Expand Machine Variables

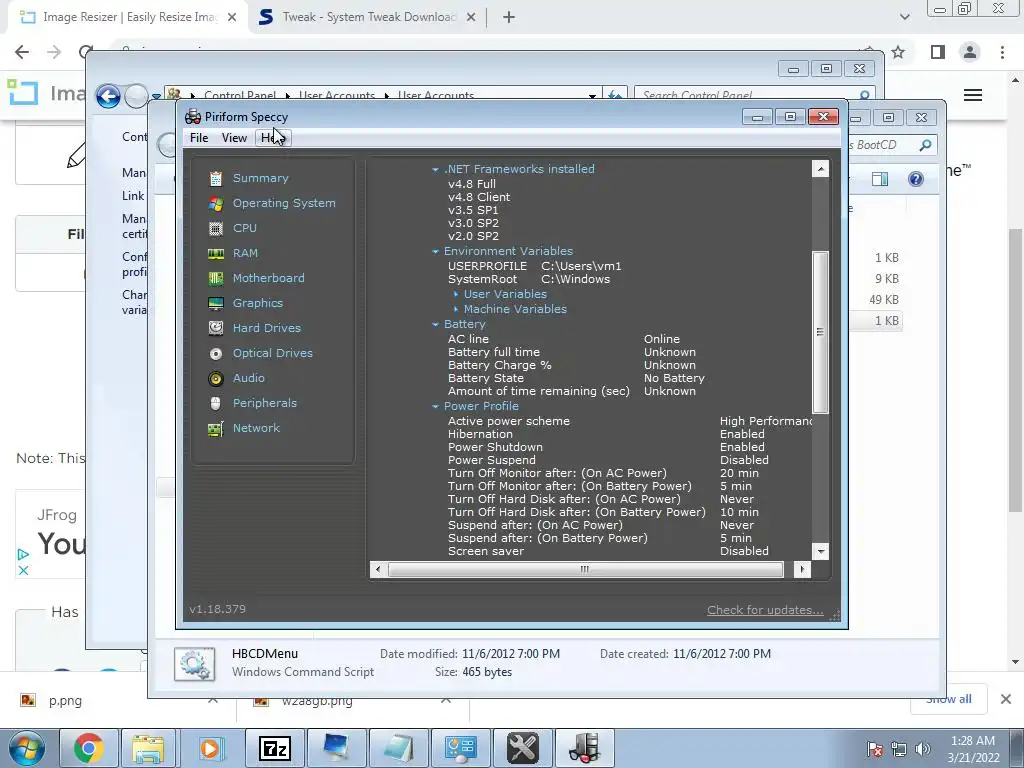[x=456, y=310]
